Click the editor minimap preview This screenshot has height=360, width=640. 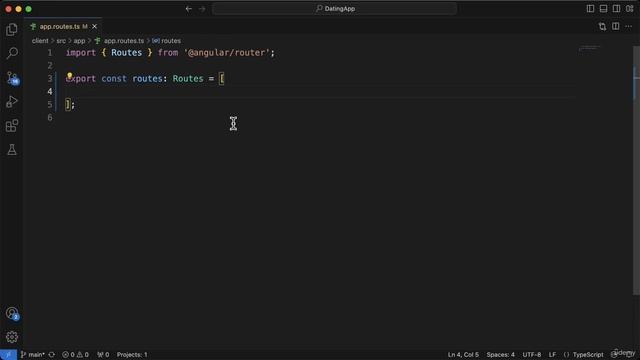click(x=589, y=49)
